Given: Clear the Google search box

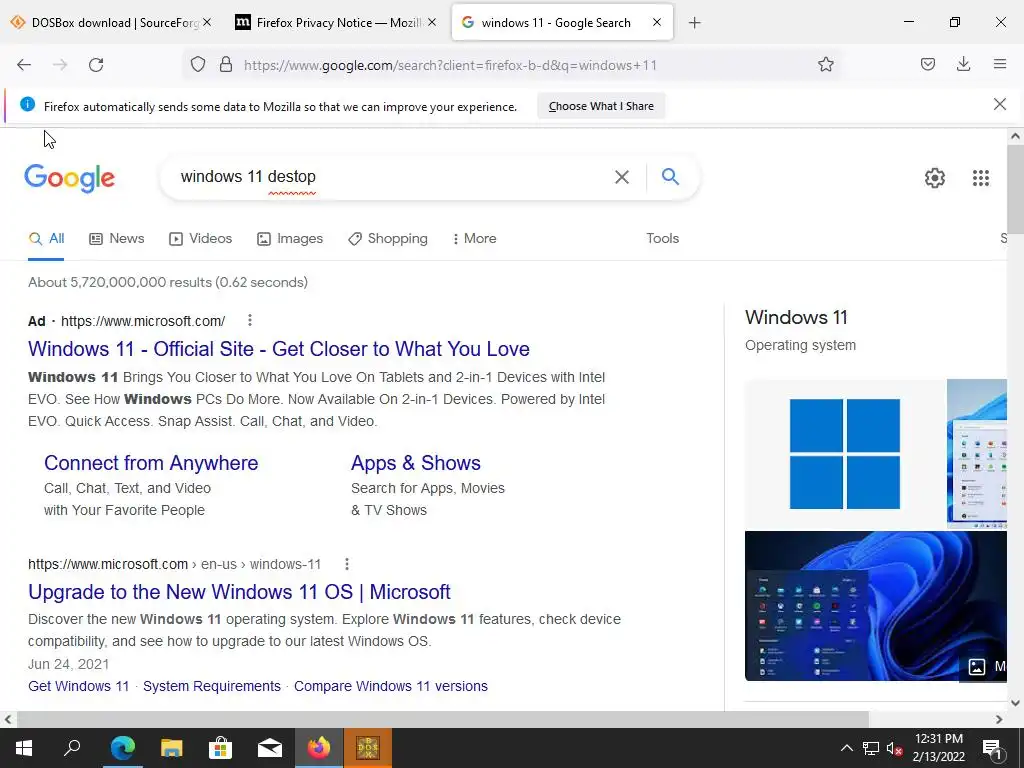Looking at the screenshot, I should click(x=622, y=177).
